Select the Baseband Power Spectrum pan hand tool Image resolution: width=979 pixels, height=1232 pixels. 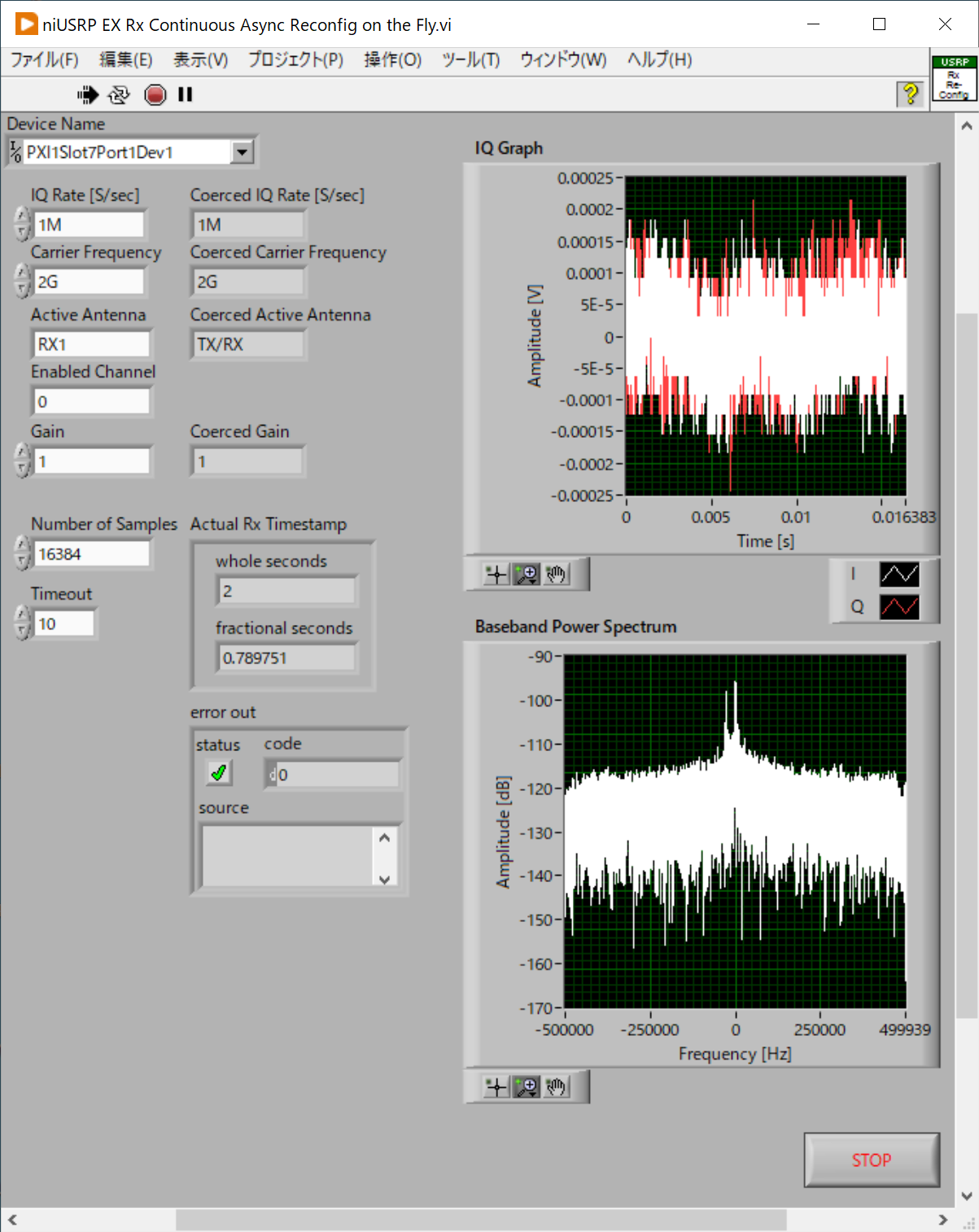tap(557, 1086)
